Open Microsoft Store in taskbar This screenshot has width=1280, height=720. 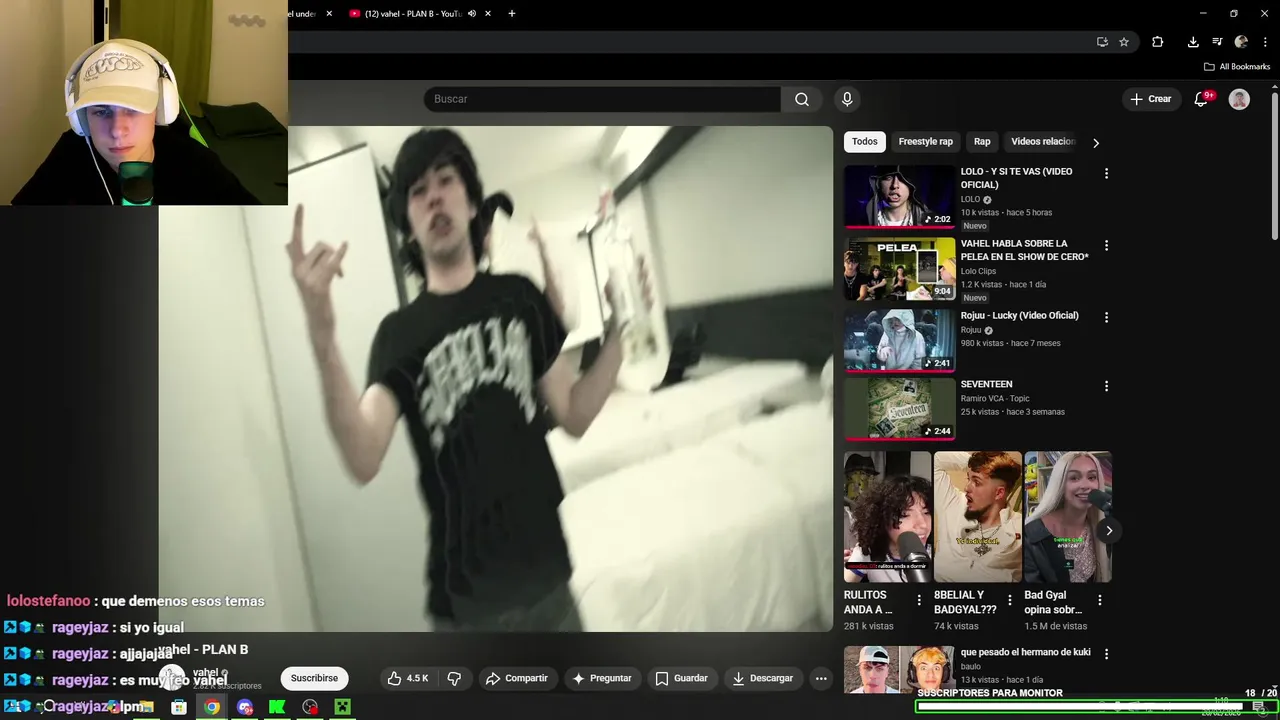pos(179,707)
